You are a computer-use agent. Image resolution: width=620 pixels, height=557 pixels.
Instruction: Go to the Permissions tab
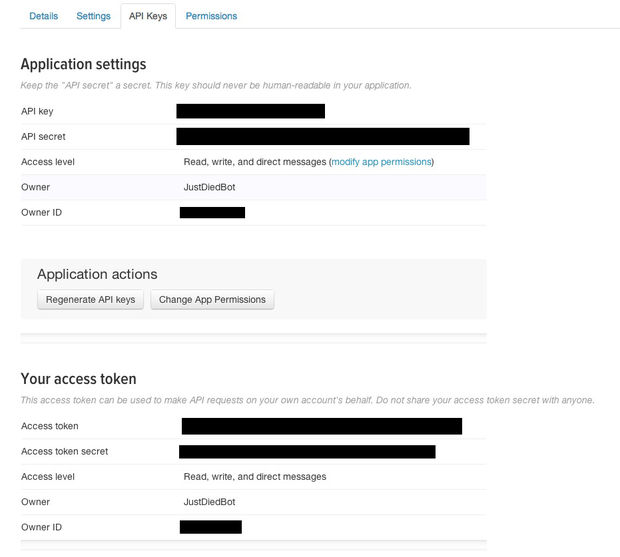coord(211,16)
